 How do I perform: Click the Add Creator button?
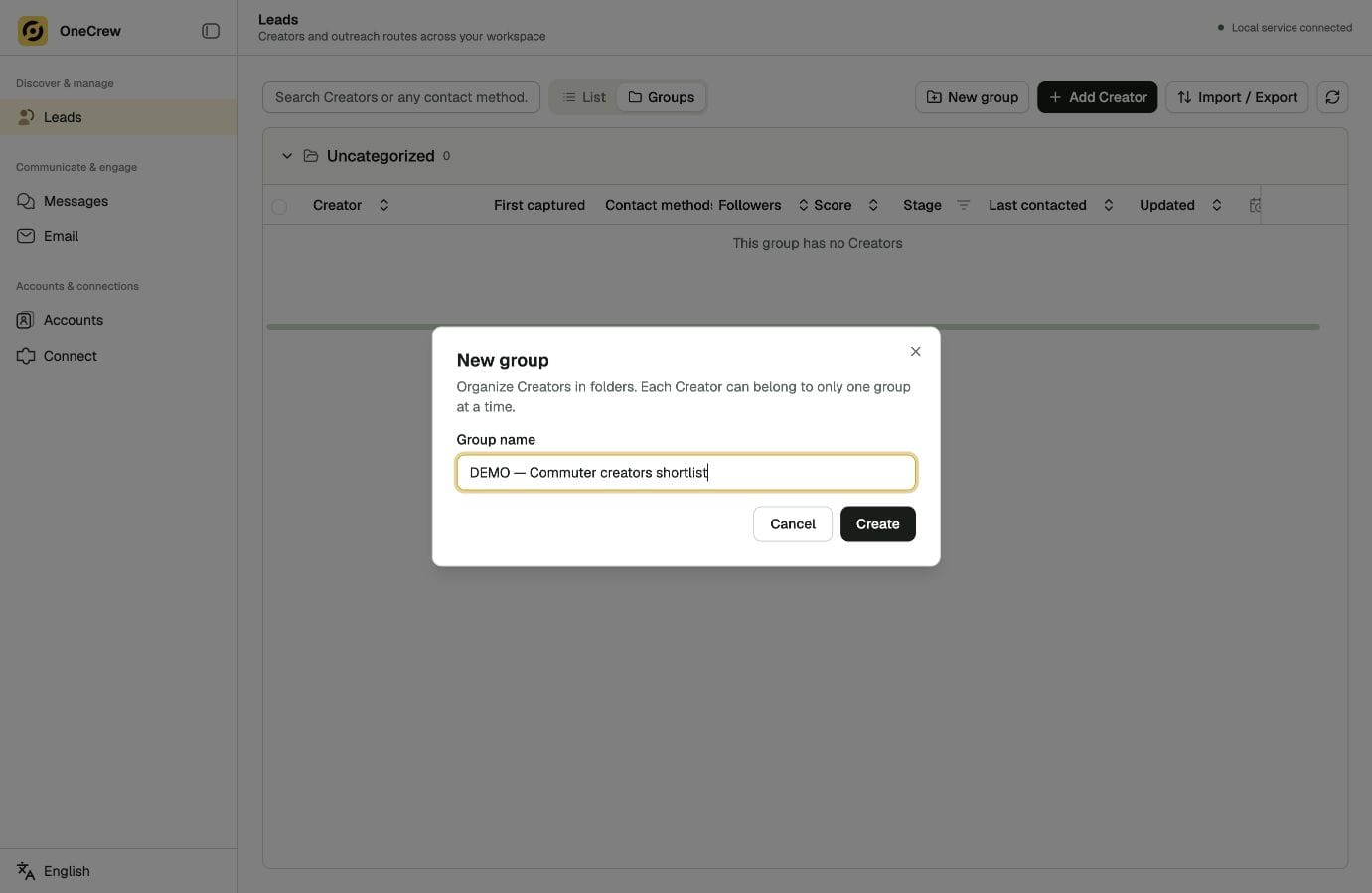(1097, 97)
